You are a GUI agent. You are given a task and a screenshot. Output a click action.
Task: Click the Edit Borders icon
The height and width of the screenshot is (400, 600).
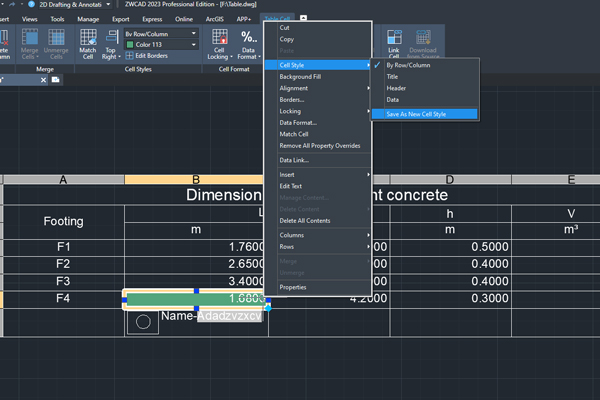tap(129, 56)
